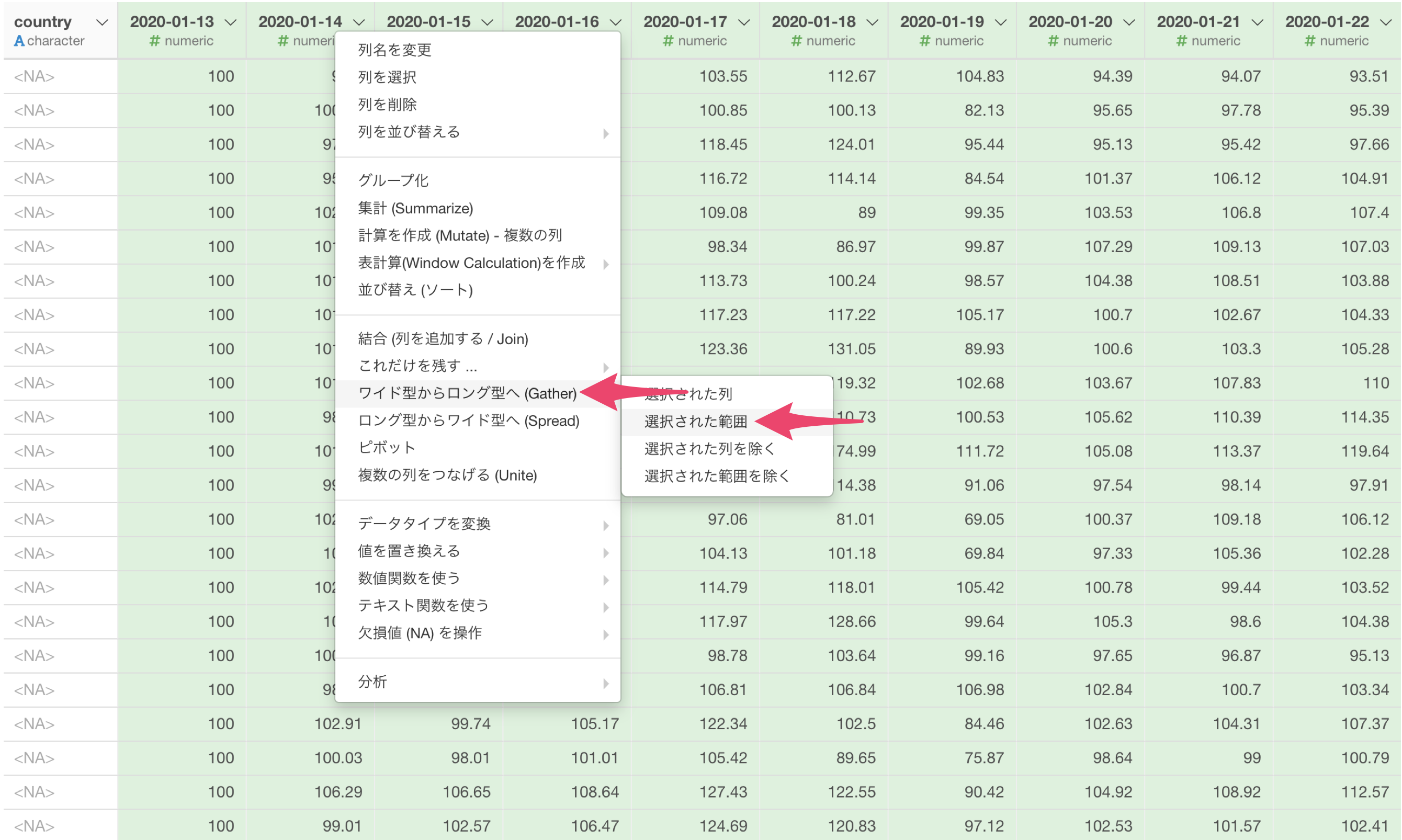The height and width of the screenshot is (840, 1402).
Task: Expand the データタイプを変換 submenu arrow
Action: (606, 525)
